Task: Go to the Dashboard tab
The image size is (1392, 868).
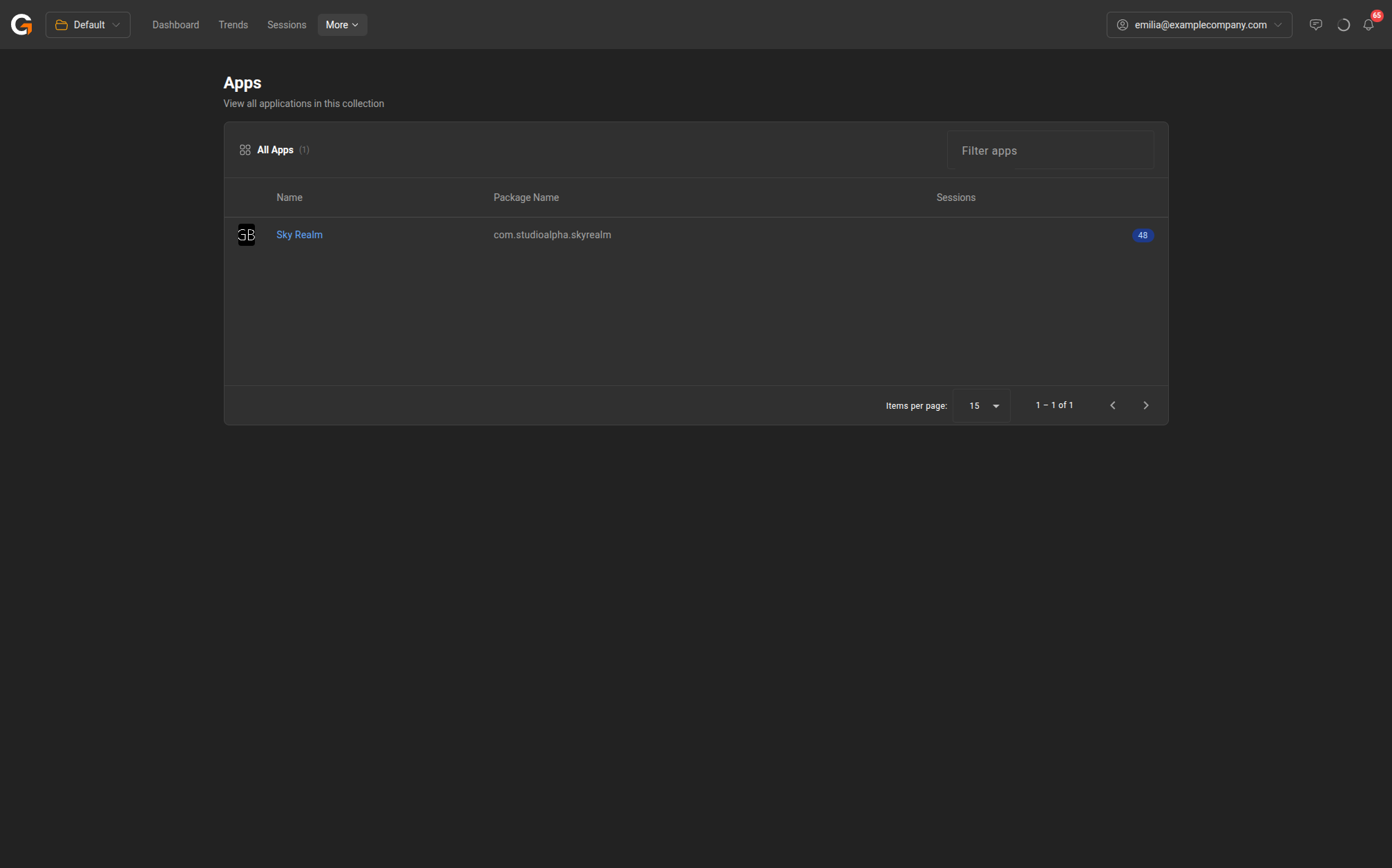Action: click(x=175, y=25)
